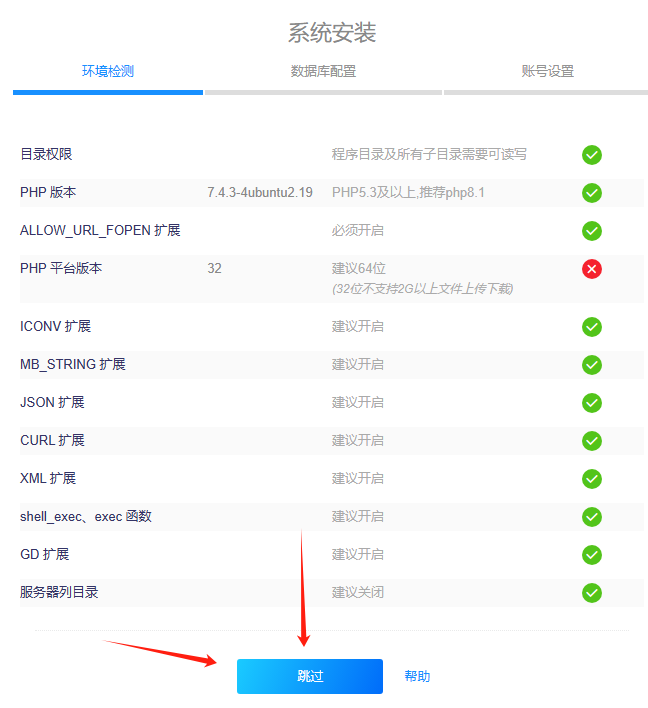
Task: Click the 32位不支持2G以上文件上传下载 note
Action: (x=422, y=289)
